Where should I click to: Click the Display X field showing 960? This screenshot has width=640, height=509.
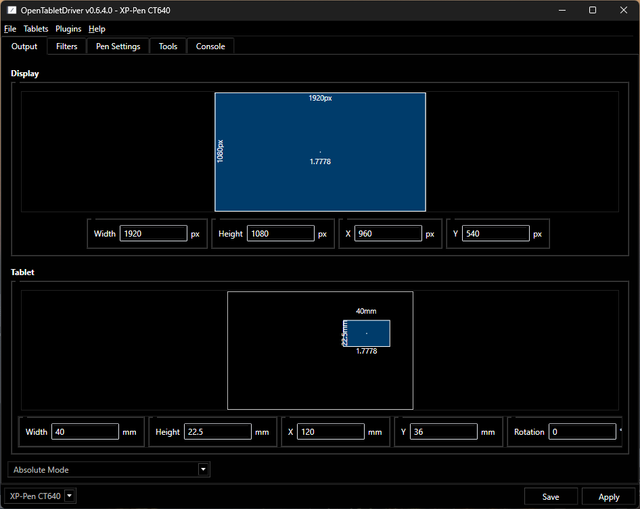pyautogui.click(x=388, y=233)
